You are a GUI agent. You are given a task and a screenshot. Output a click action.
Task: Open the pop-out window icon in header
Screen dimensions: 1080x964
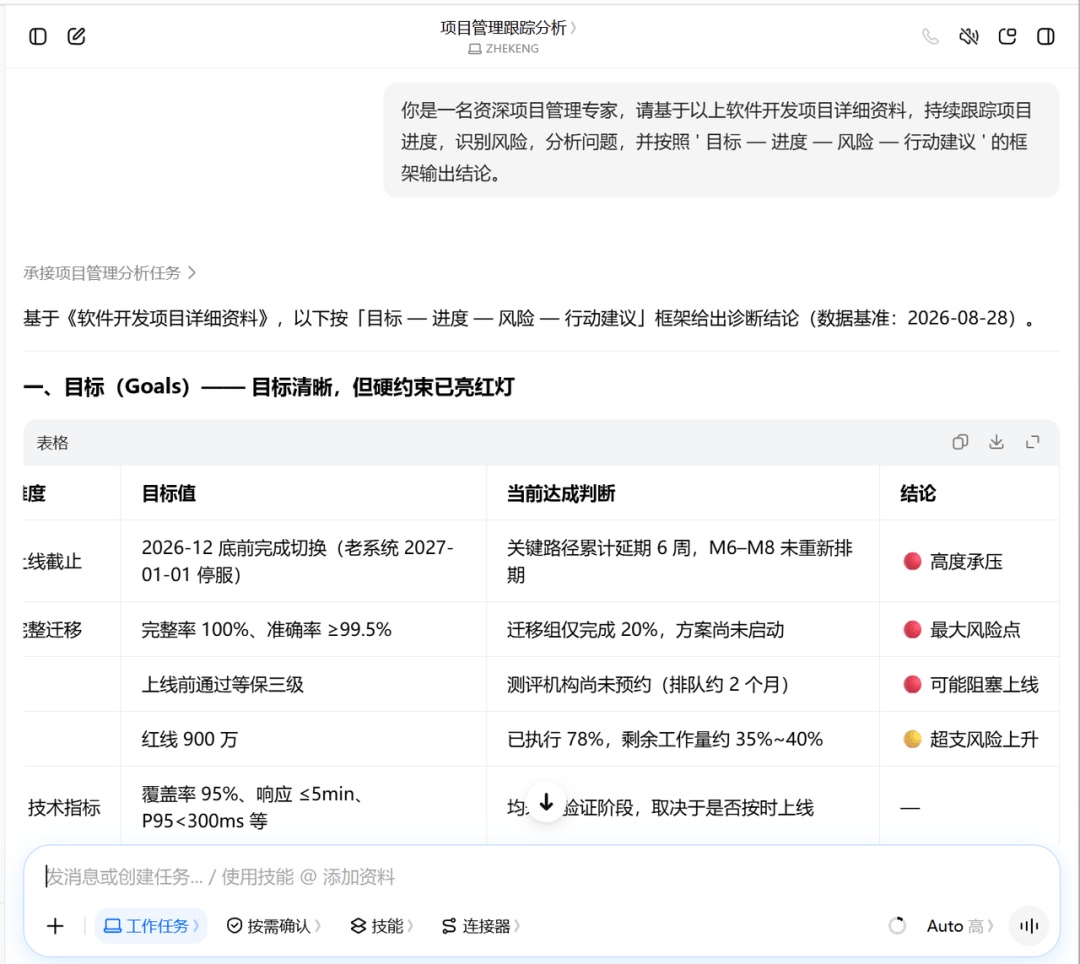coord(1008,36)
